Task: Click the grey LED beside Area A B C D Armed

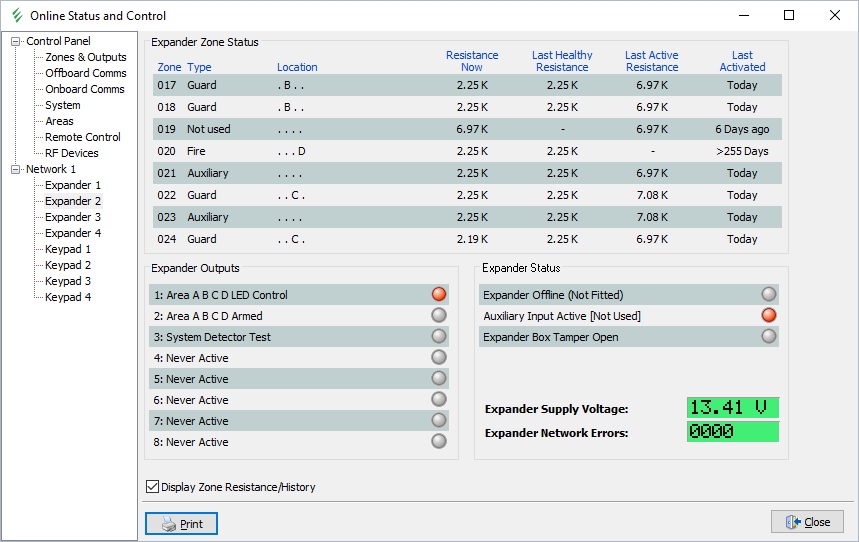Action: [438, 316]
